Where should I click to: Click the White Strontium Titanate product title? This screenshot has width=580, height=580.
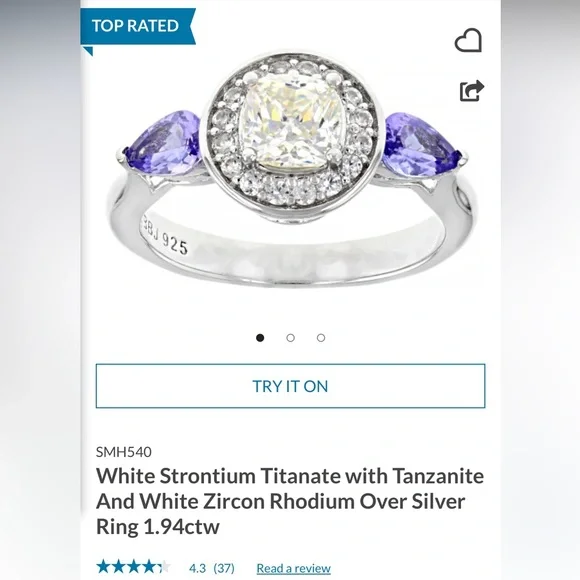tap(290, 501)
